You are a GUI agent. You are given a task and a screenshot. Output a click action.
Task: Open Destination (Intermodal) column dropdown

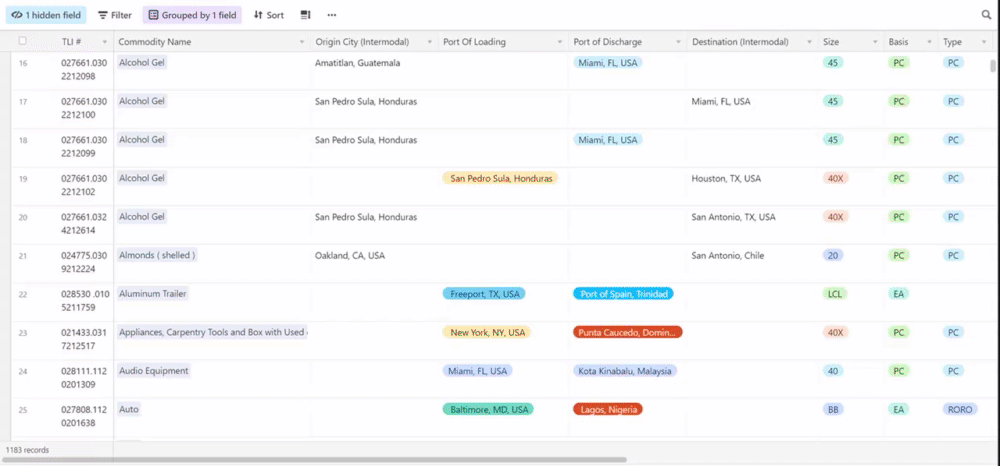point(809,42)
